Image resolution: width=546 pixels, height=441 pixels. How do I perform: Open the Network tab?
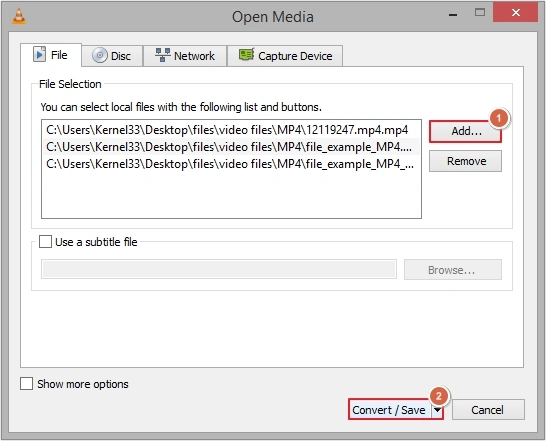(185, 56)
